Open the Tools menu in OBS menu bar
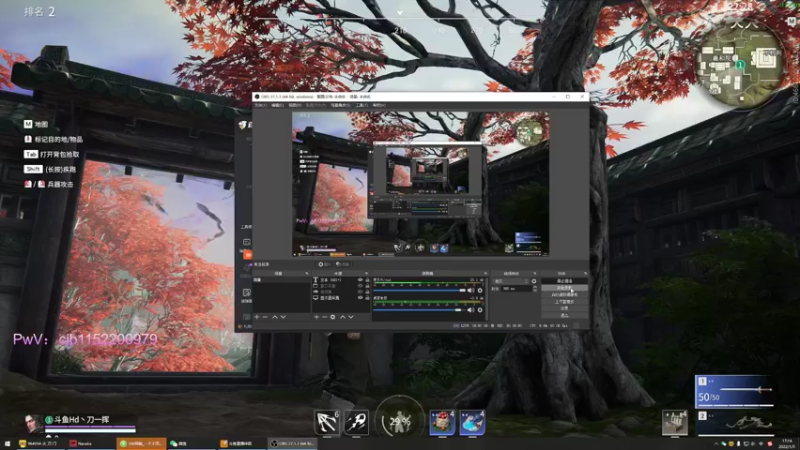 (x=362, y=105)
